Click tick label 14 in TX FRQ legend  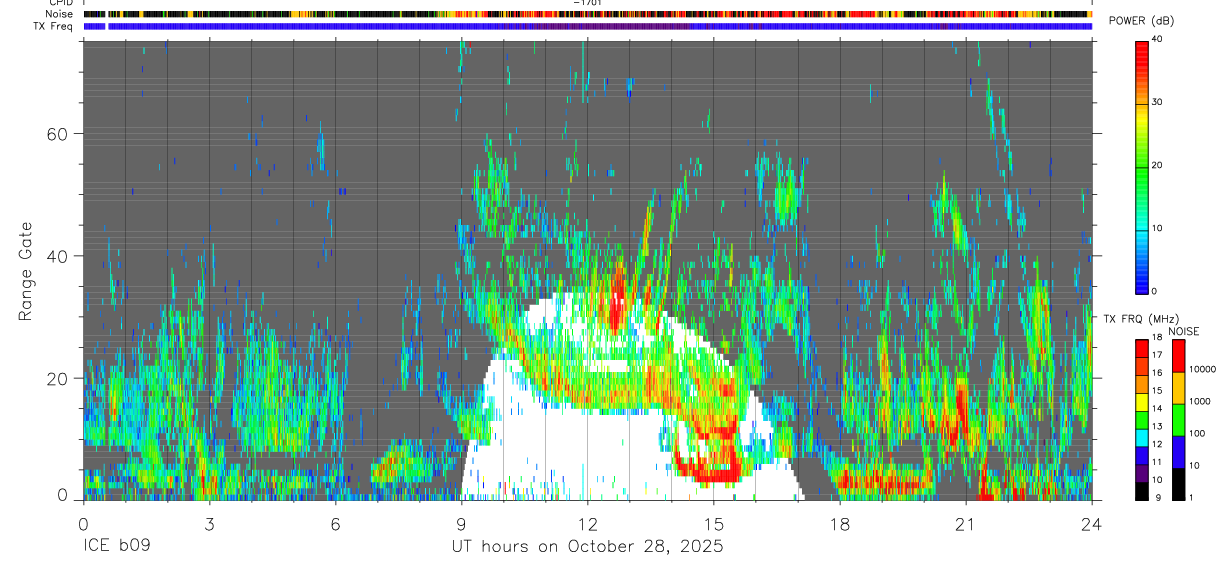(x=1157, y=408)
